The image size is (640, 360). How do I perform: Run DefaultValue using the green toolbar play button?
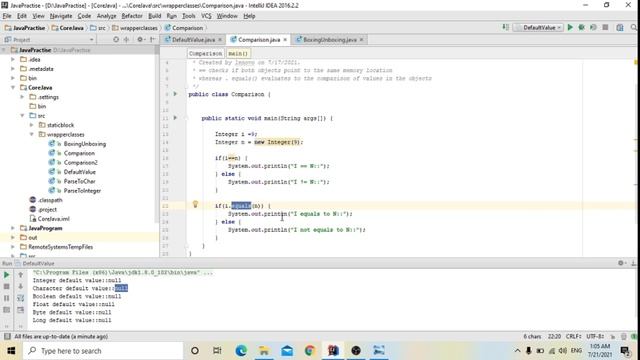(x=570, y=27)
